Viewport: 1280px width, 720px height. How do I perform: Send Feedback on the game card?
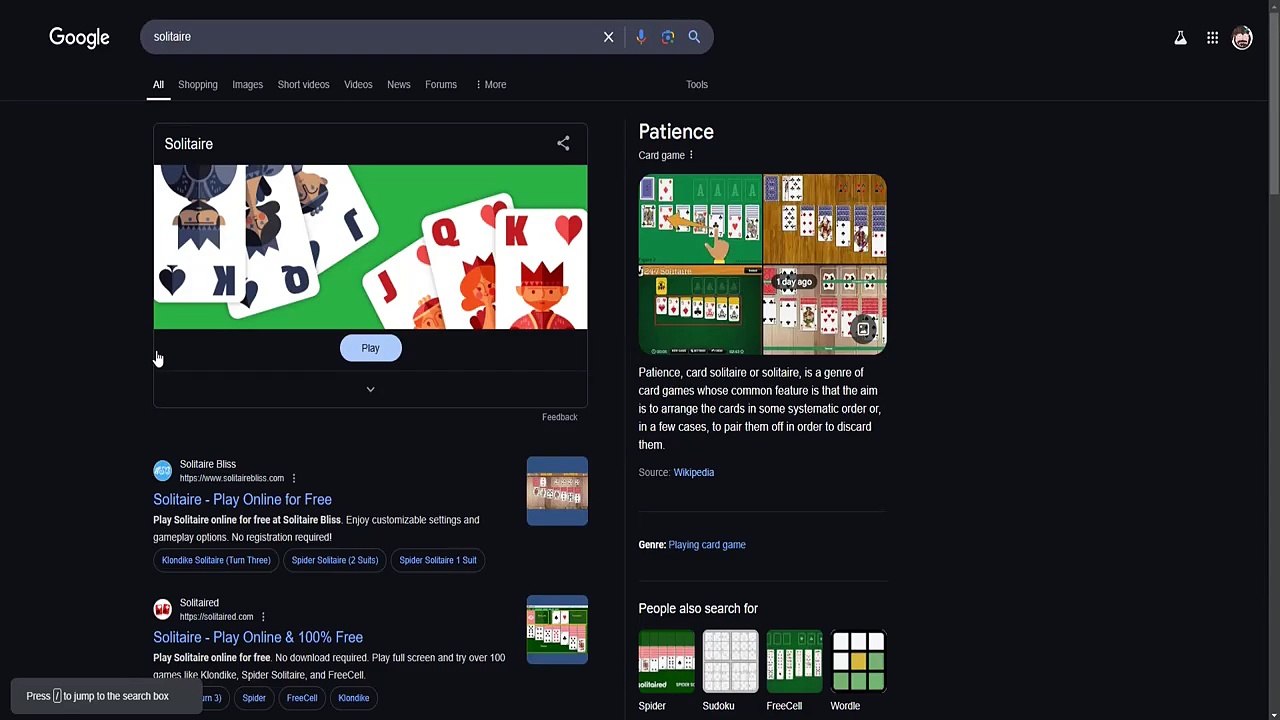click(559, 417)
